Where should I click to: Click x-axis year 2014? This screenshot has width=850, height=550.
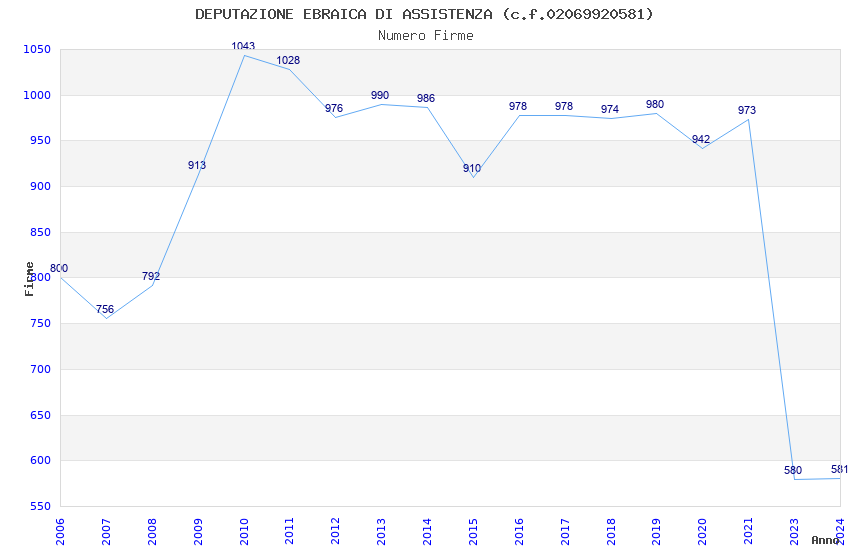(427, 532)
